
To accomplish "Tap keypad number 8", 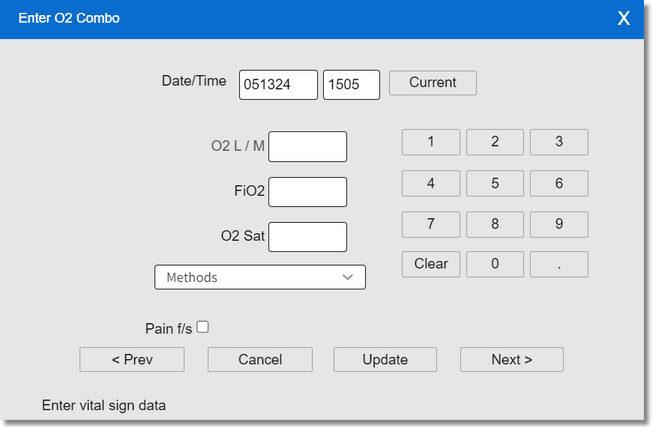I will coord(495,224).
